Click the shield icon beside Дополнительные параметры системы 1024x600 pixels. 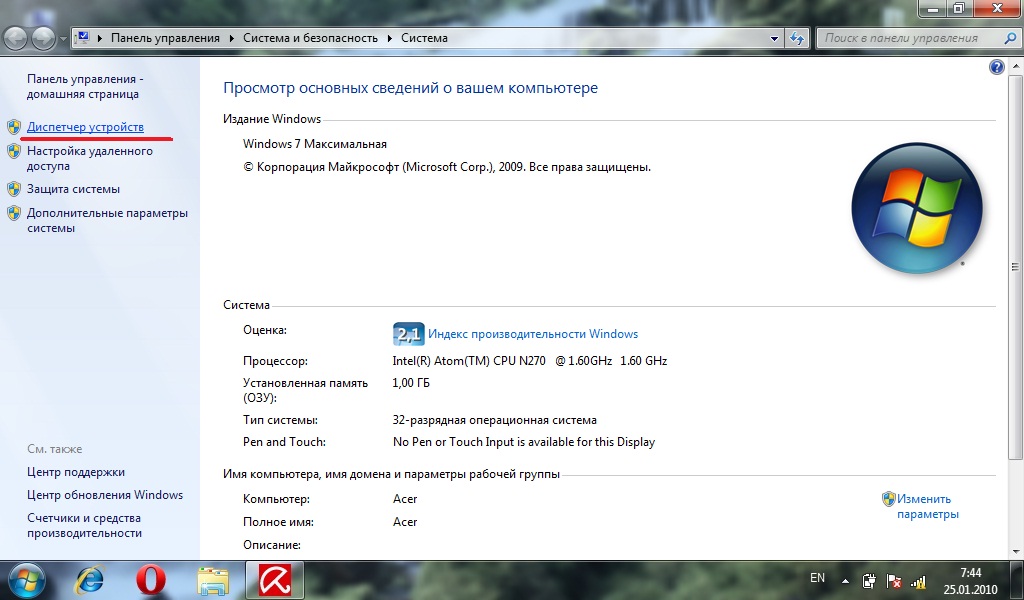14,213
